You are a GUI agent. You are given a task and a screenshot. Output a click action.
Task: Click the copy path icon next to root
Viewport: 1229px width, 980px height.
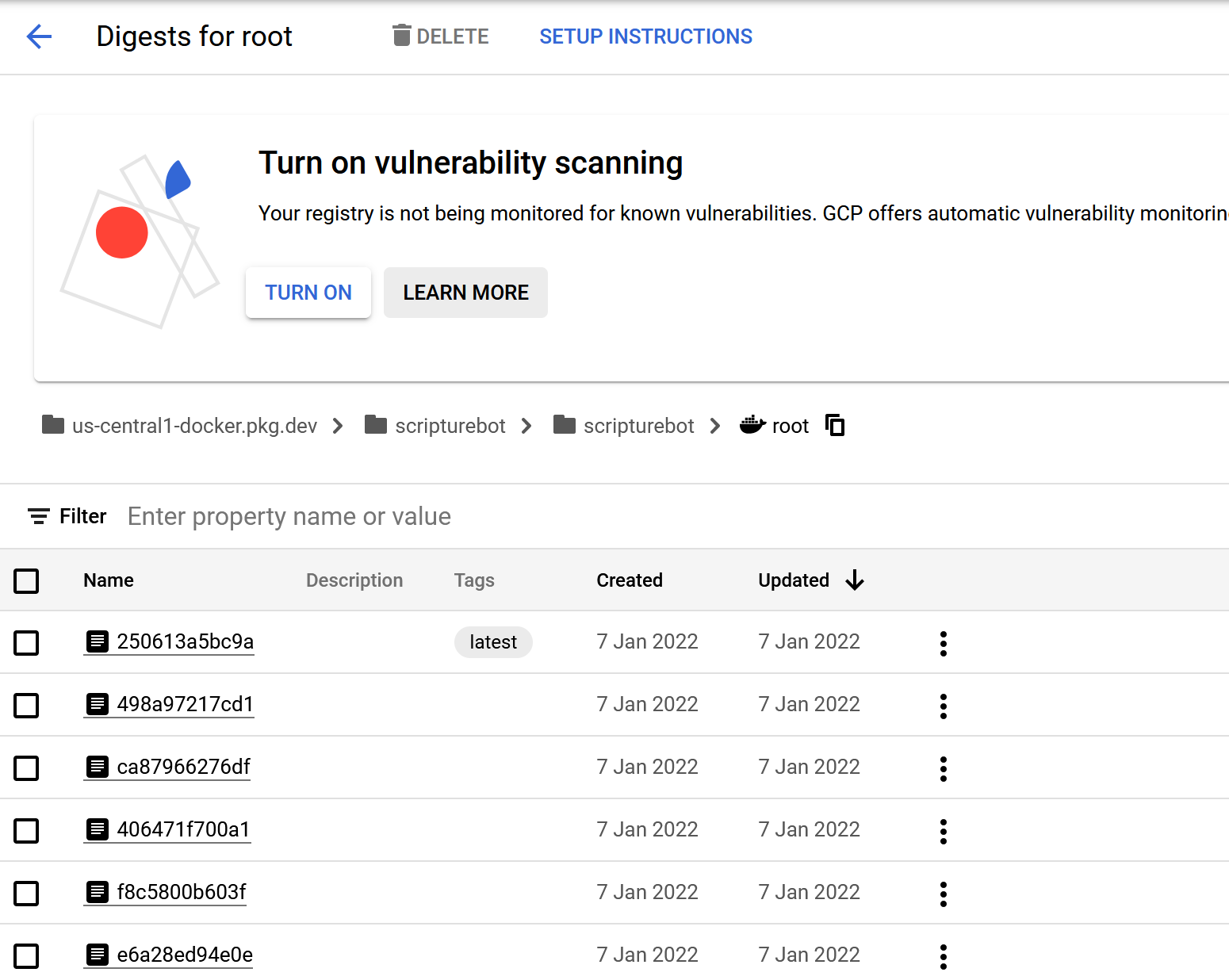(835, 426)
